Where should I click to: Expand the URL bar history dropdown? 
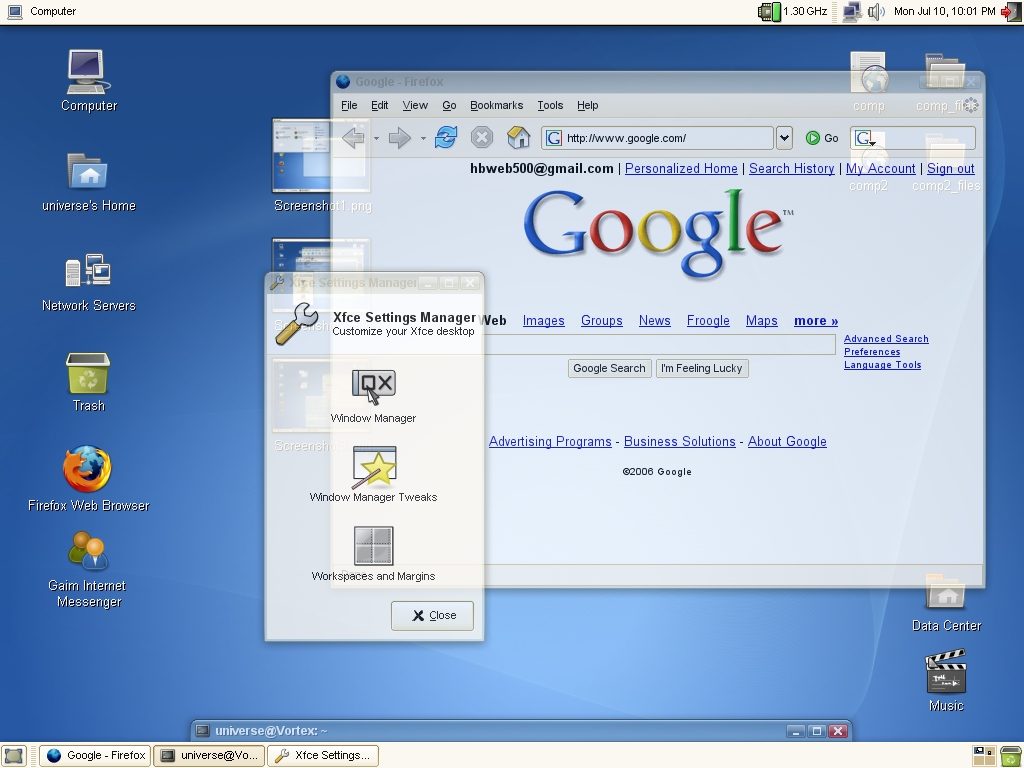click(x=784, y=138)
